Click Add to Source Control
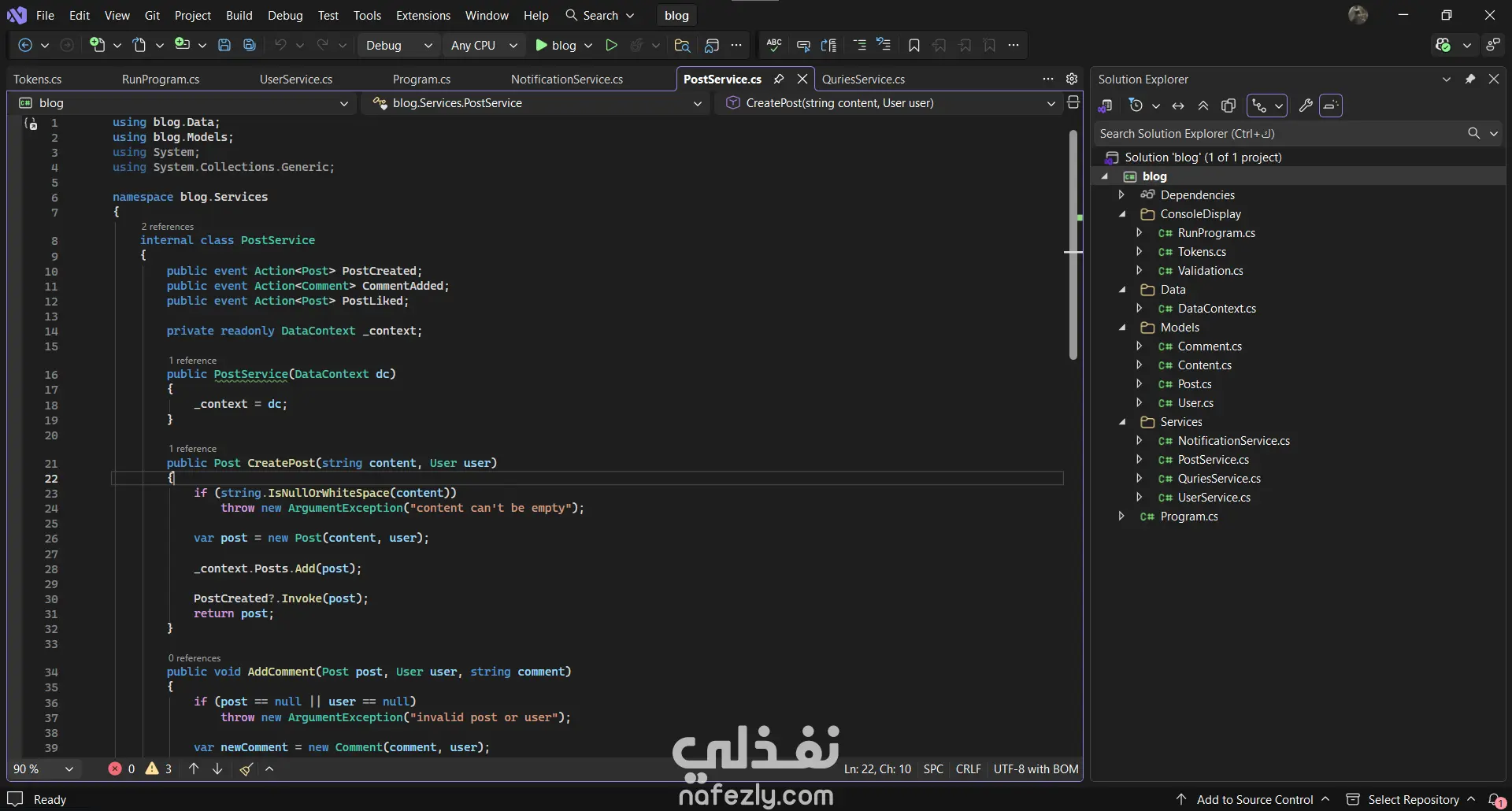This screenshot has width=1512, height=811. pos(1254,799)
